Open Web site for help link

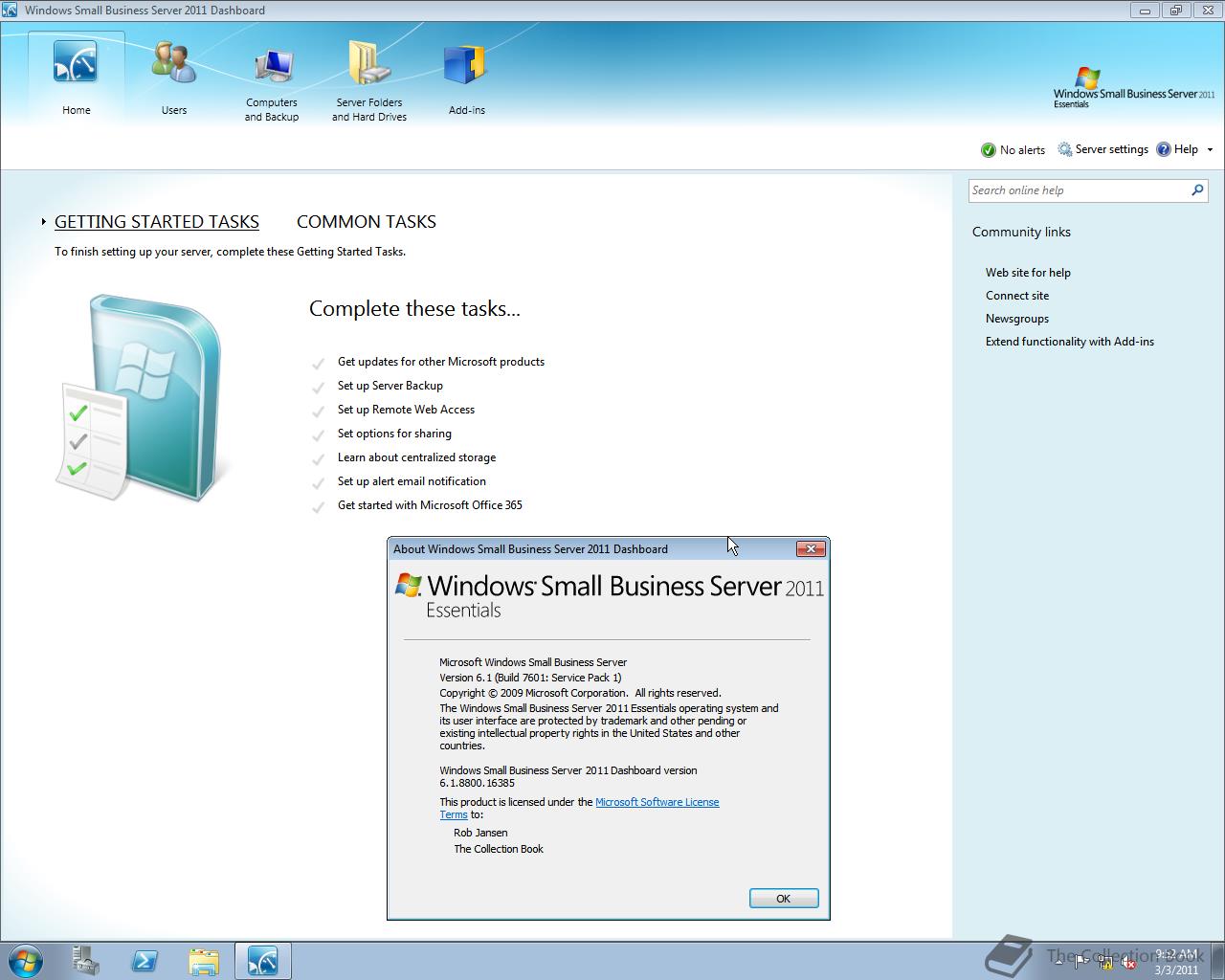pos(1028,273)
